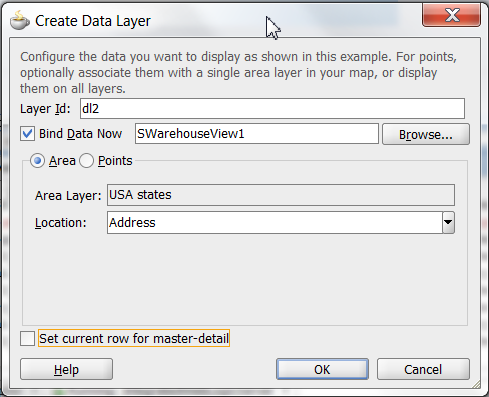Select the Area radio button
The height and width of the screenshot is (397, 489).
coord(37,161)
